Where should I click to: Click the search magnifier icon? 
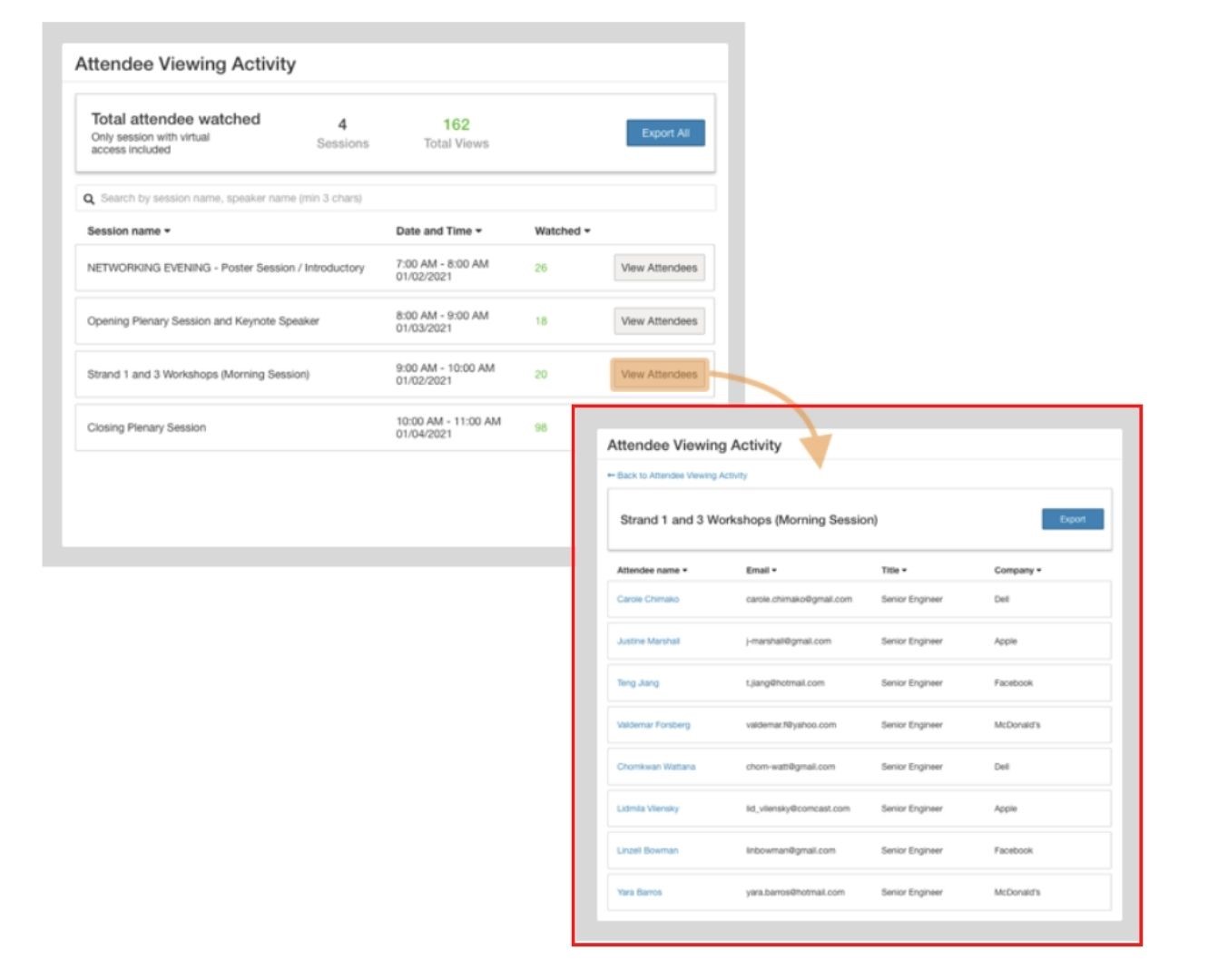pyautogui.click(x=90, y=198)
